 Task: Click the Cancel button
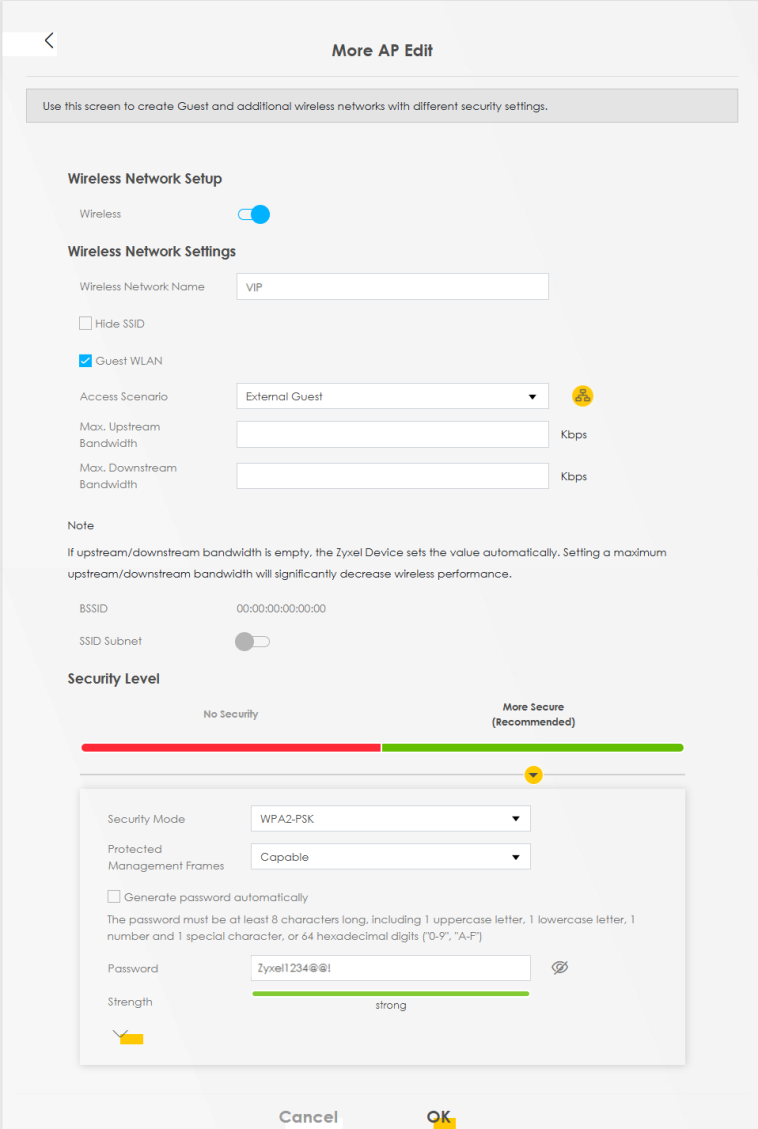coord(308,1116)
